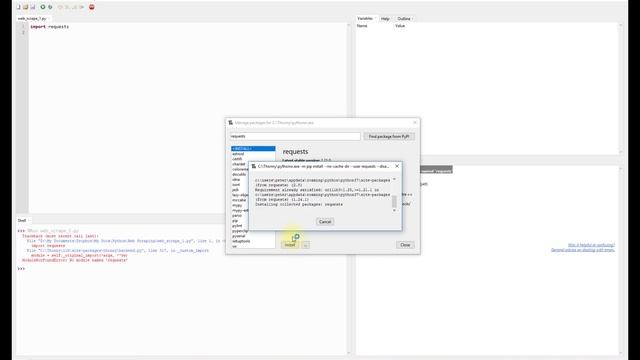Viewport: 640px width, 360px height.
Task: Click the Save file toolbar icon
Action: click(33, 7)
